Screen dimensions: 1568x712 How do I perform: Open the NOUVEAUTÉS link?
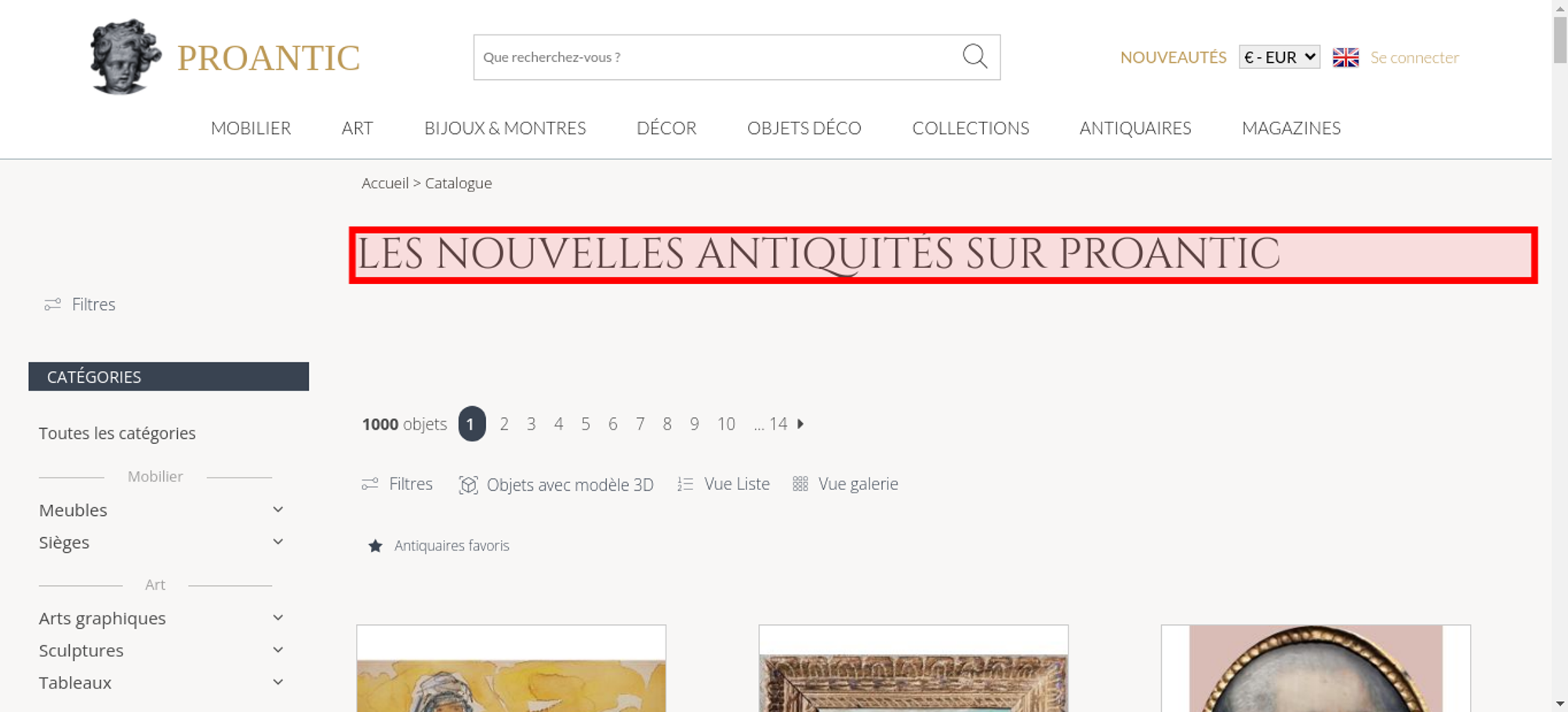1173,57
